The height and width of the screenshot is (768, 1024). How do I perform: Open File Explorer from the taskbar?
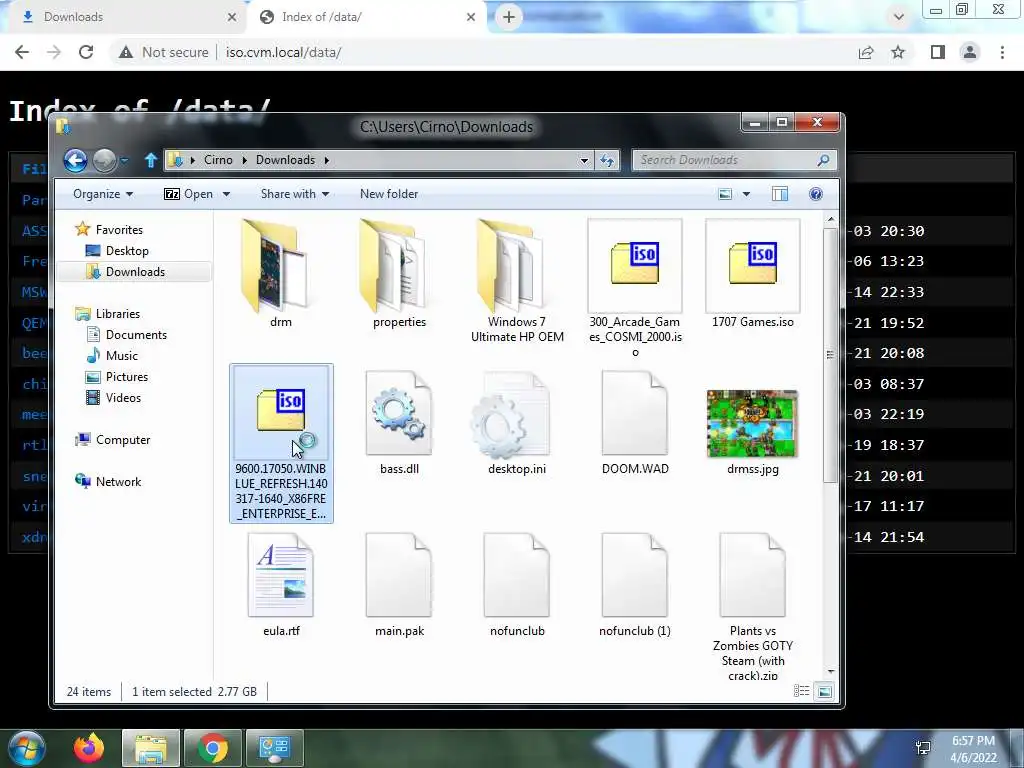151,748
